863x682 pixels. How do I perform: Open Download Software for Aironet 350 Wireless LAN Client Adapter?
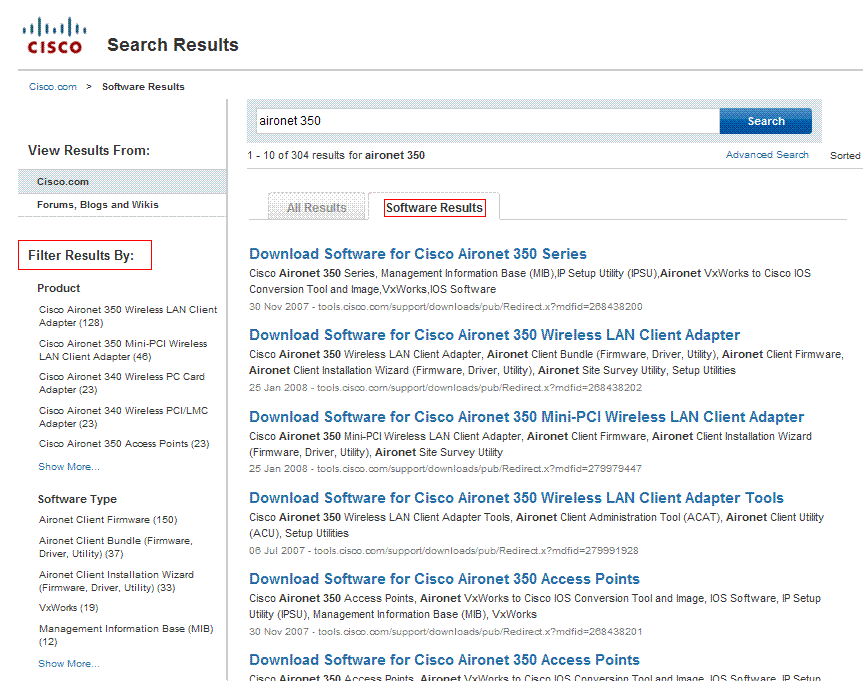pos(494,335)
